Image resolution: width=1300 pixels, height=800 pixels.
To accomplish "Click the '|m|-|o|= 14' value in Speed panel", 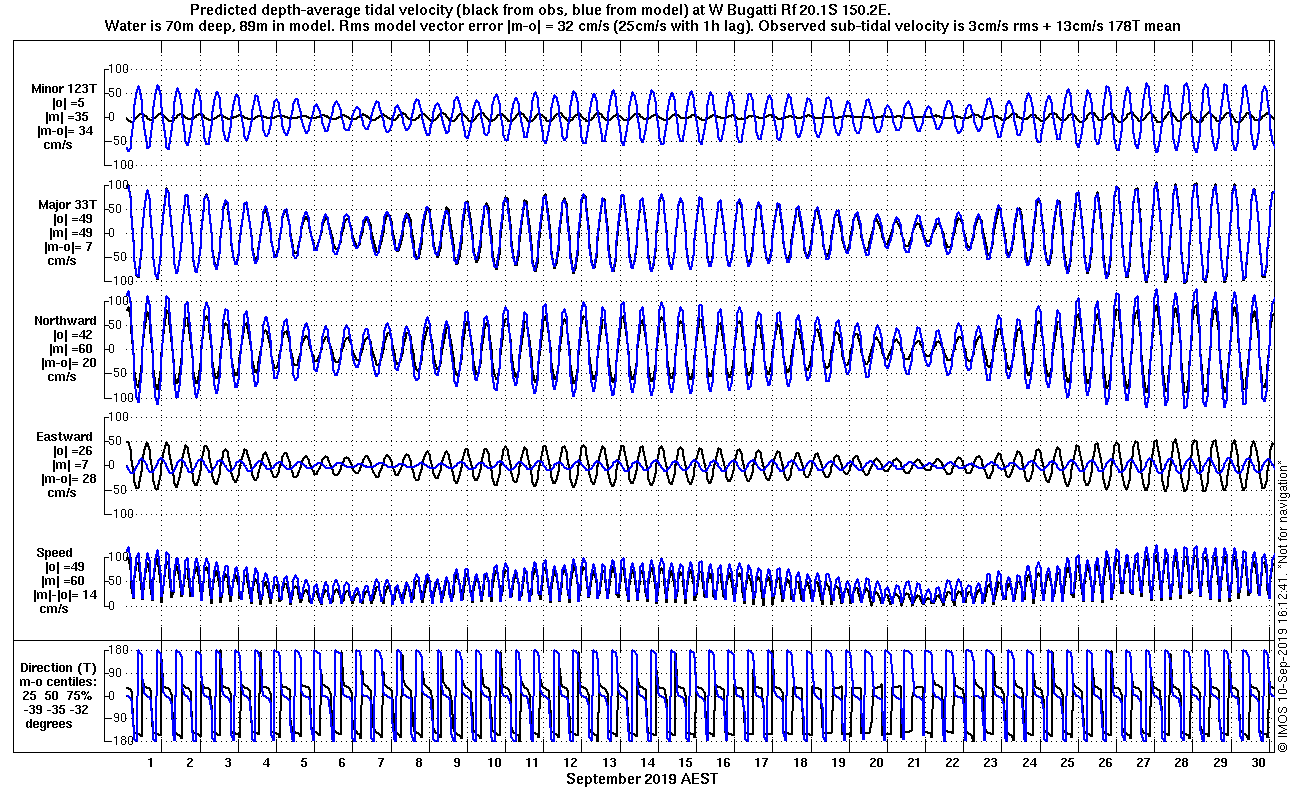I will pyautogui.click(x=66, y=595).
